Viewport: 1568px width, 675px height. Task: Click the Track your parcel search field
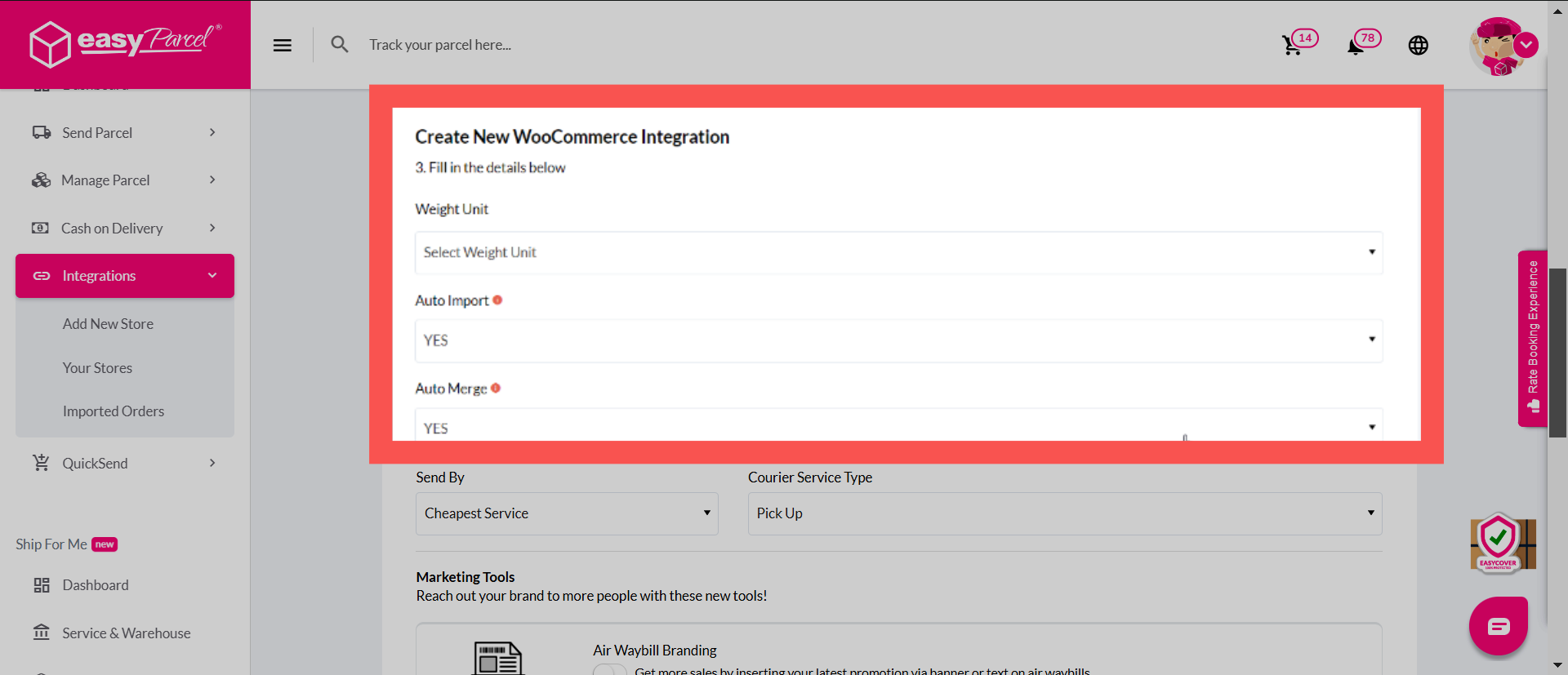(439, 45)
